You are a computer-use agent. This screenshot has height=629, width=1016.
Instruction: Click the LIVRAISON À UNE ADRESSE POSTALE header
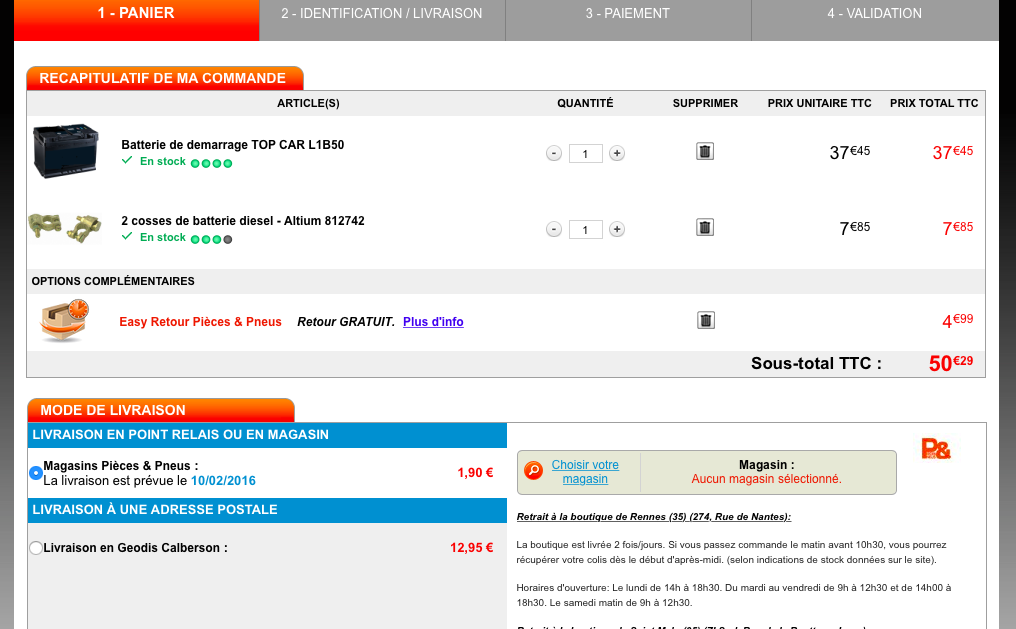click(x=267, y=510)
